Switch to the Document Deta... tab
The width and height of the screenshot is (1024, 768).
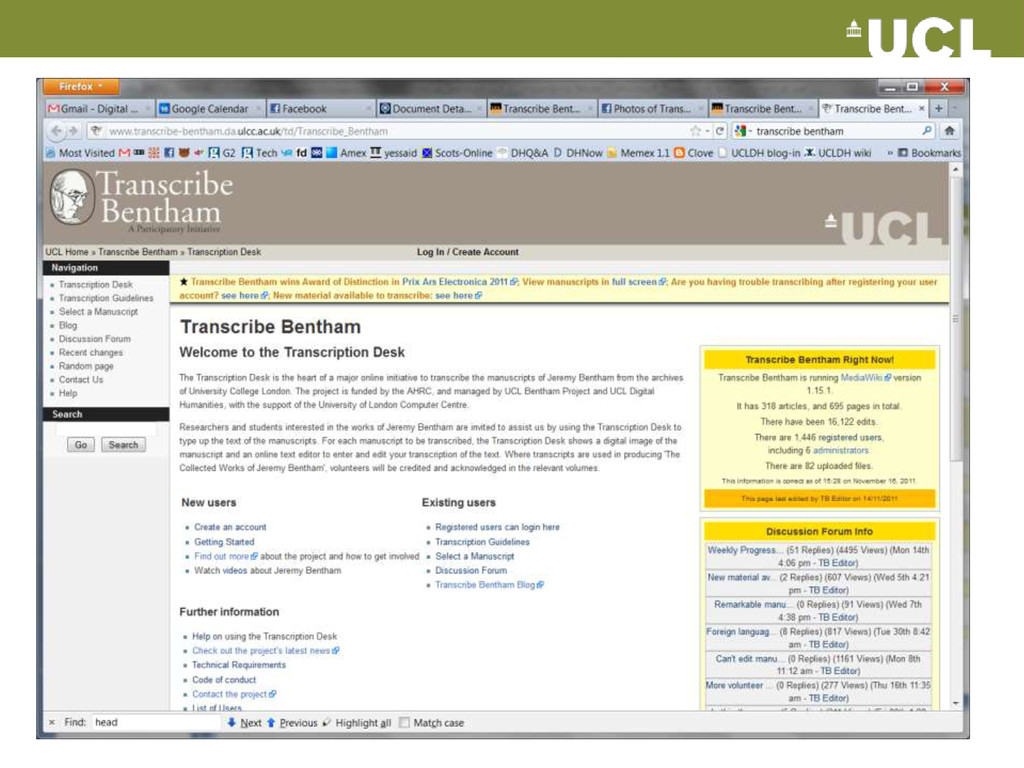pos(430,108)
